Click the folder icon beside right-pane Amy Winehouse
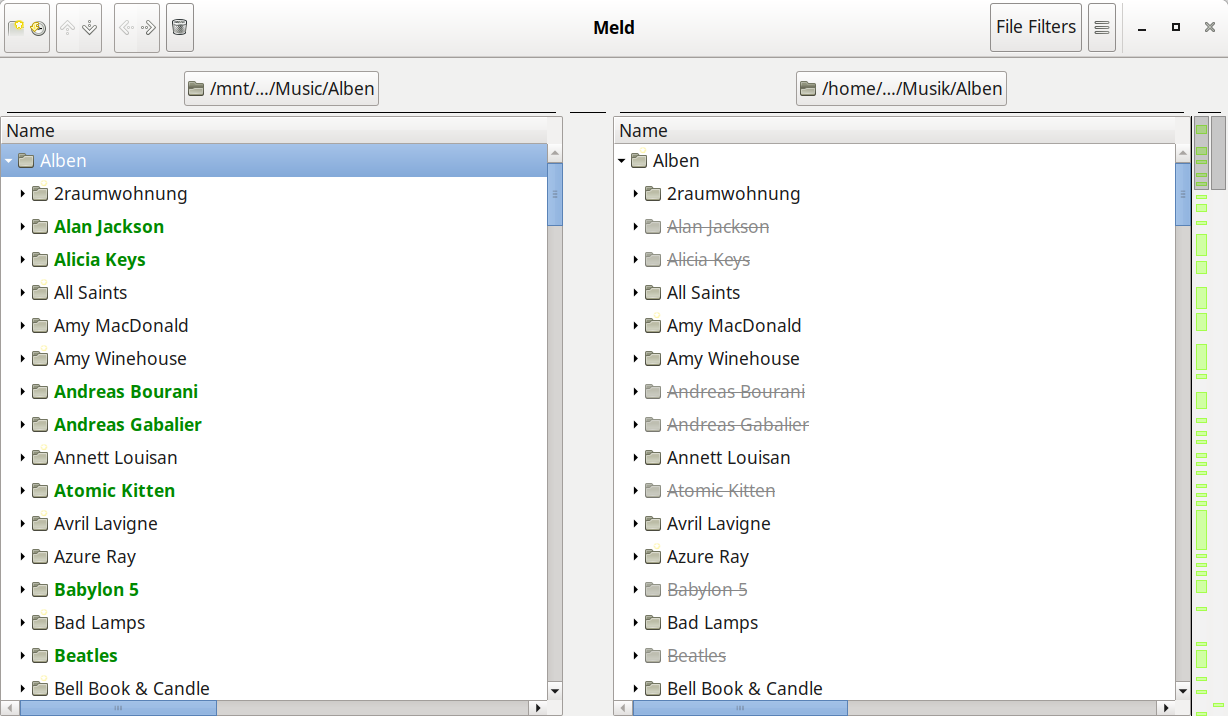This screenshot has width=1228, height=716. (653, 359)
